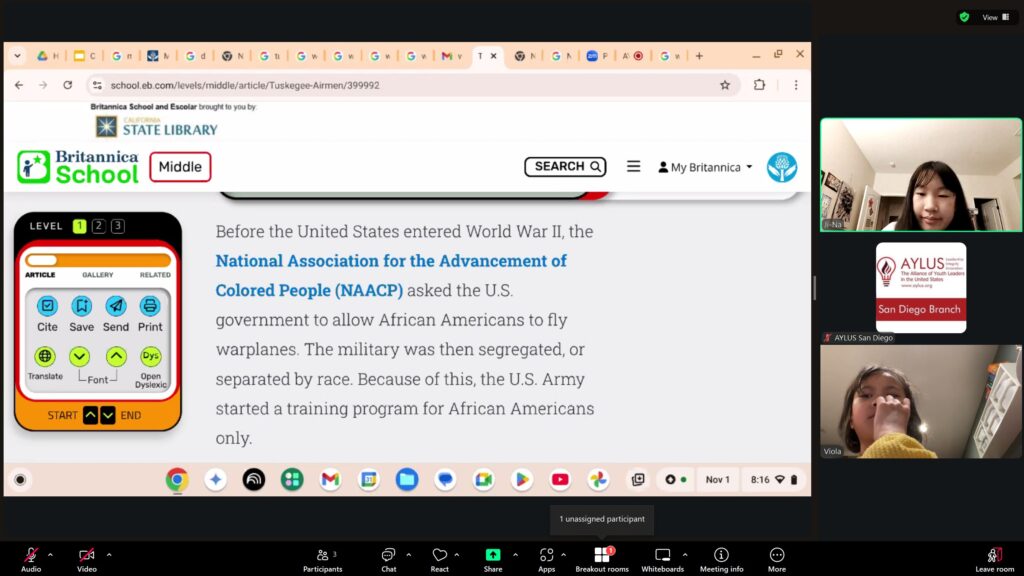Switch to the GALLERY tab
Image resolution: width=1024 pixels, height=576 pixels.
97,275
